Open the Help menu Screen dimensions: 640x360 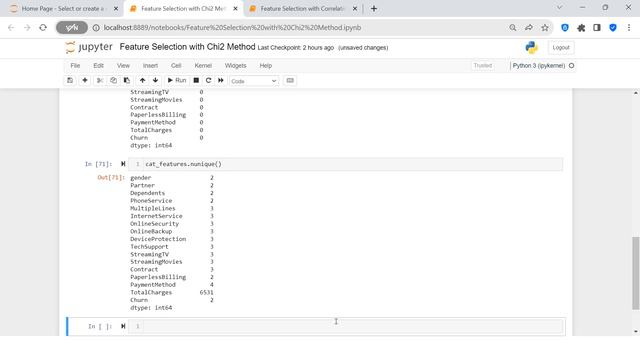266,66
